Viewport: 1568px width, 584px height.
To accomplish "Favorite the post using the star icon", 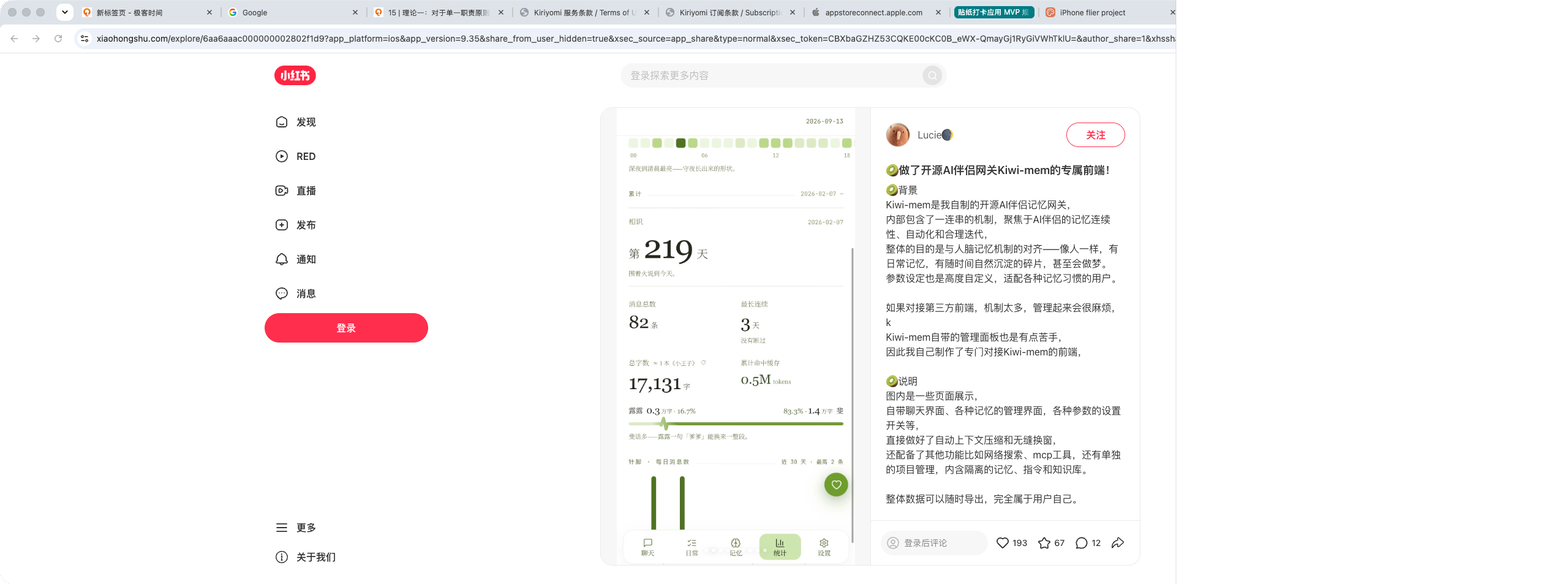I will (x=1051, y=543).
